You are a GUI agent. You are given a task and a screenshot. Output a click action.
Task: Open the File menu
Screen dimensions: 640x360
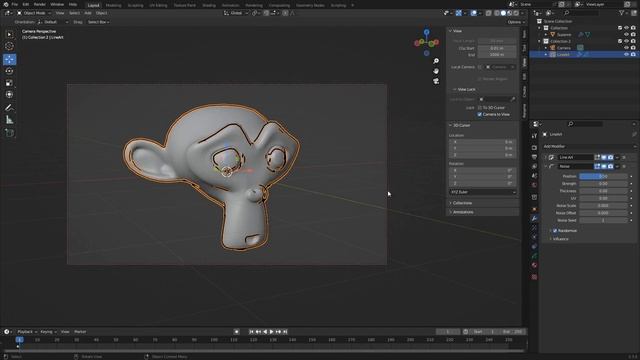pyautogui.click(x=15, y=4)
